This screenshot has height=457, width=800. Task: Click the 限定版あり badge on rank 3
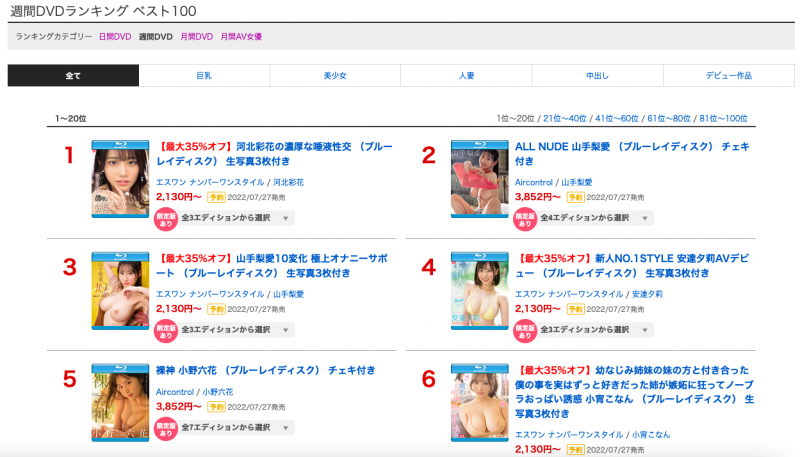click(x=165, y=329)
